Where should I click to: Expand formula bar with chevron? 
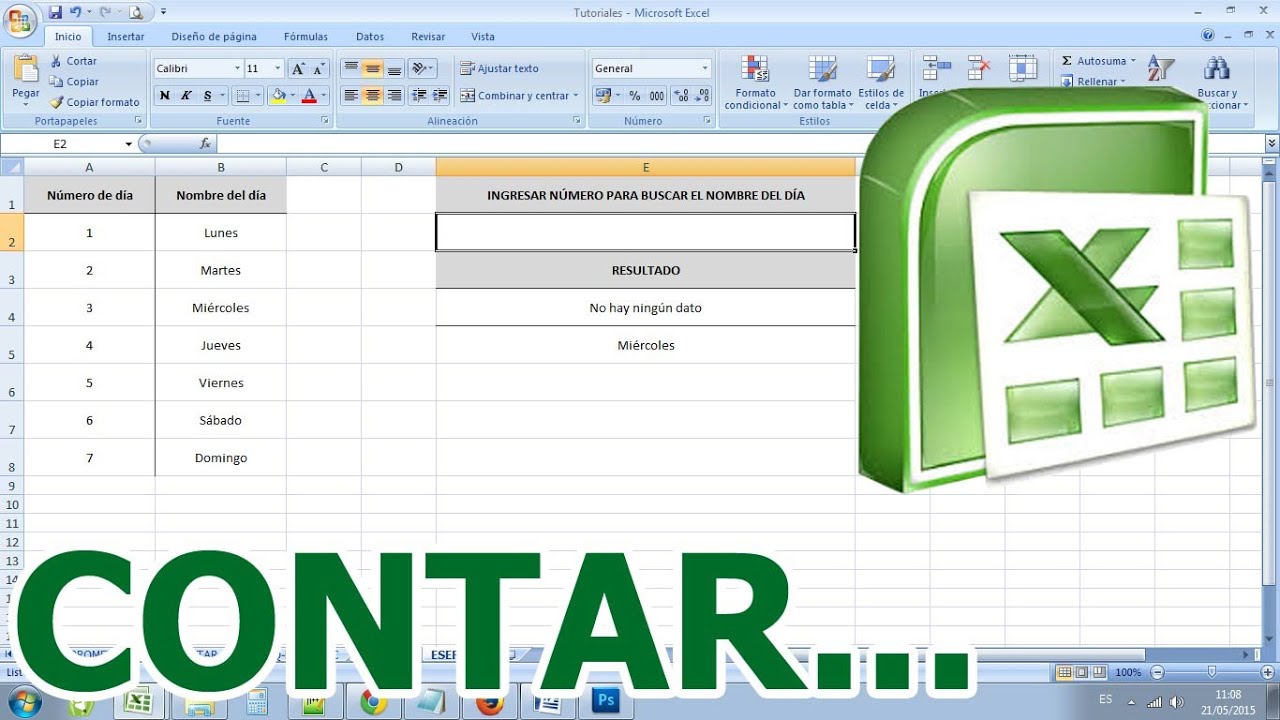click(1272, 144)
